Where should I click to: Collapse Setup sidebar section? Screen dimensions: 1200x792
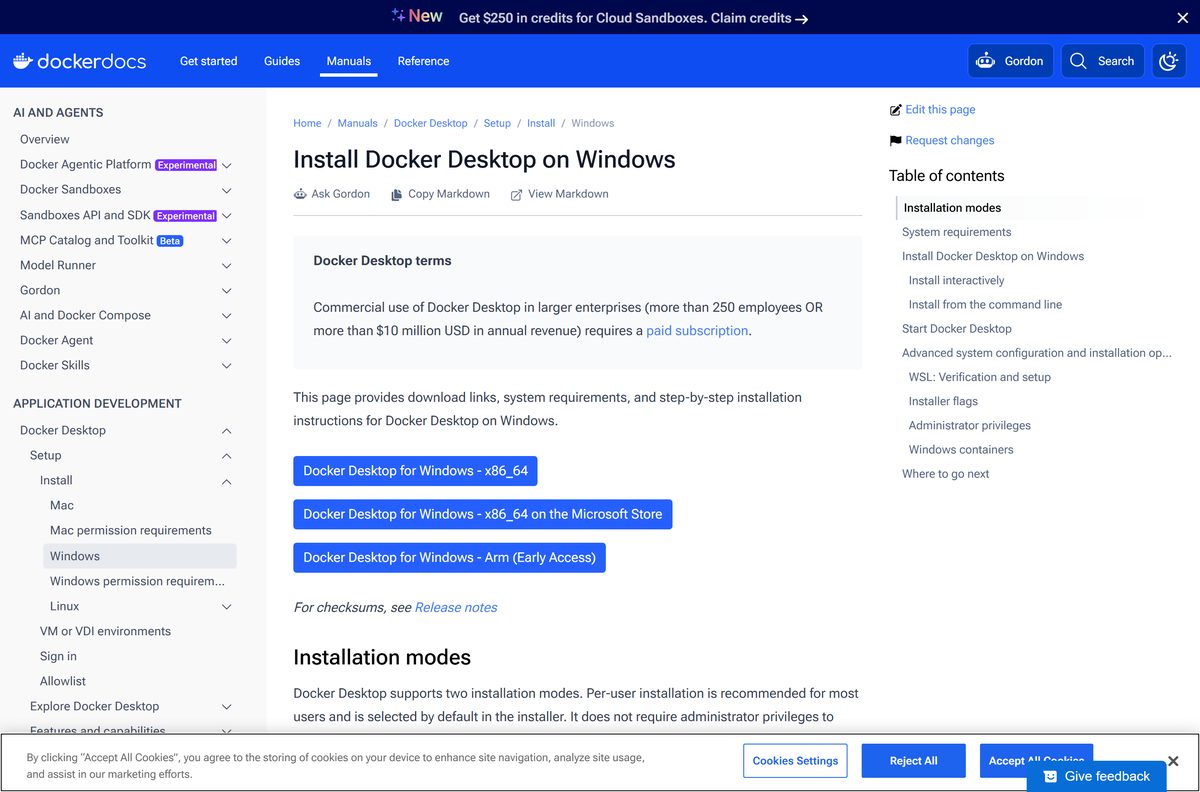point(227,455)
